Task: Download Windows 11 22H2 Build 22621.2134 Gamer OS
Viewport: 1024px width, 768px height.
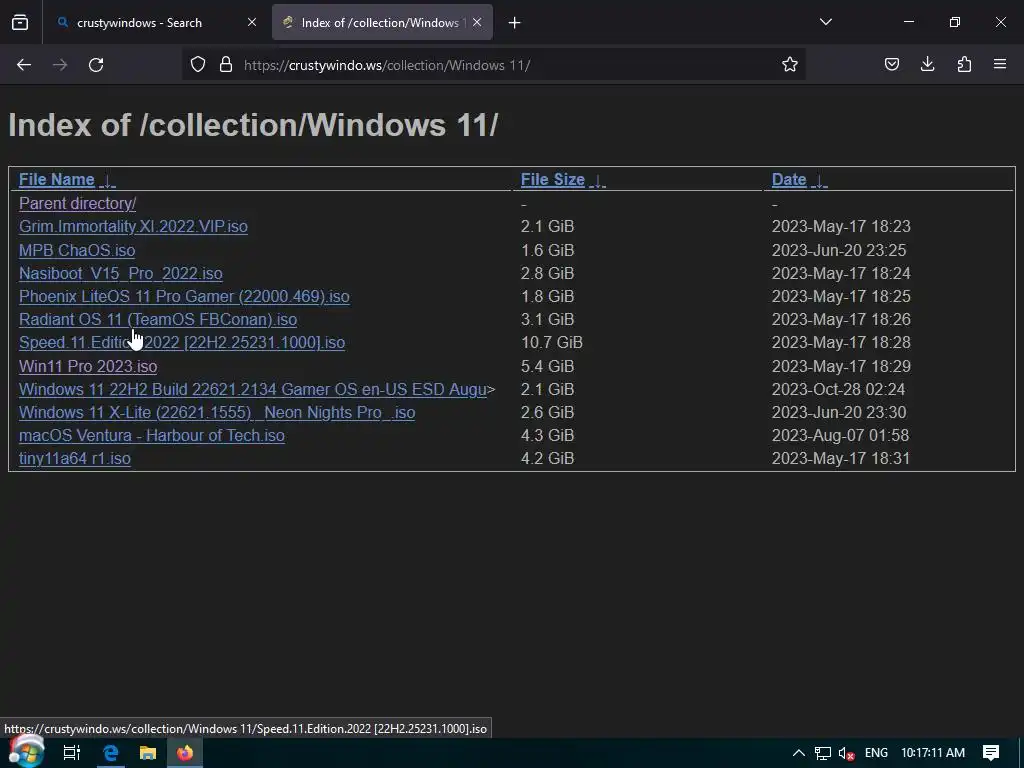Action: click(x=253, y=389)
